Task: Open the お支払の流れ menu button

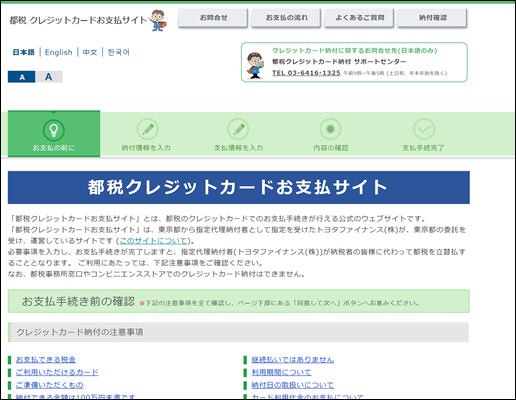Action: pyautogui.click(x=286, y=18)
